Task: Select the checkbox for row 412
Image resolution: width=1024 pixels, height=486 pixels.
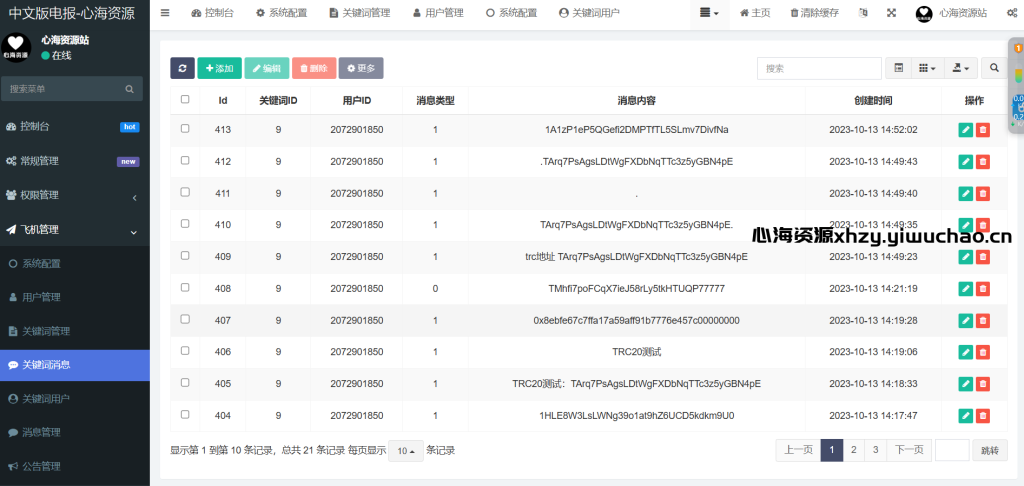Action: [x=185, y=160]
